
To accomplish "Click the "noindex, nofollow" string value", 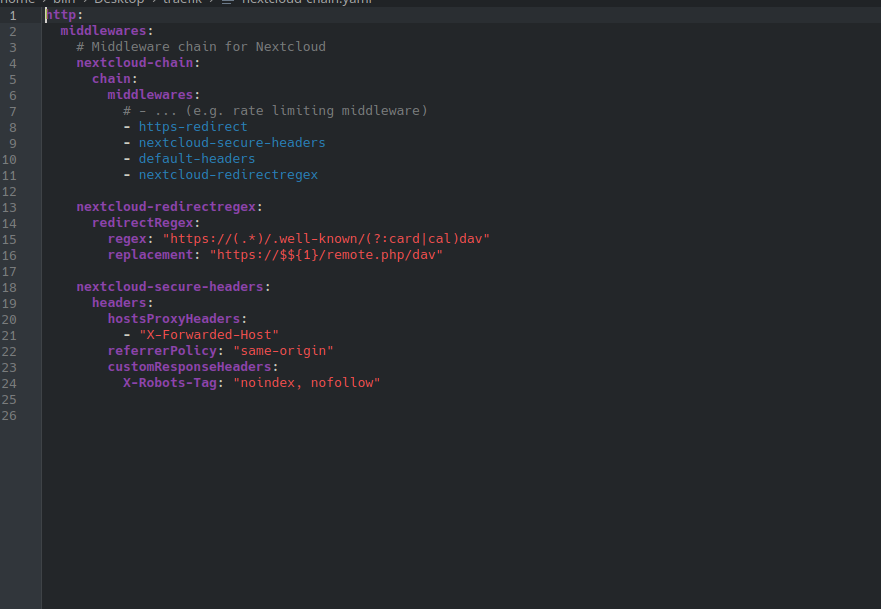I will 307,383.
